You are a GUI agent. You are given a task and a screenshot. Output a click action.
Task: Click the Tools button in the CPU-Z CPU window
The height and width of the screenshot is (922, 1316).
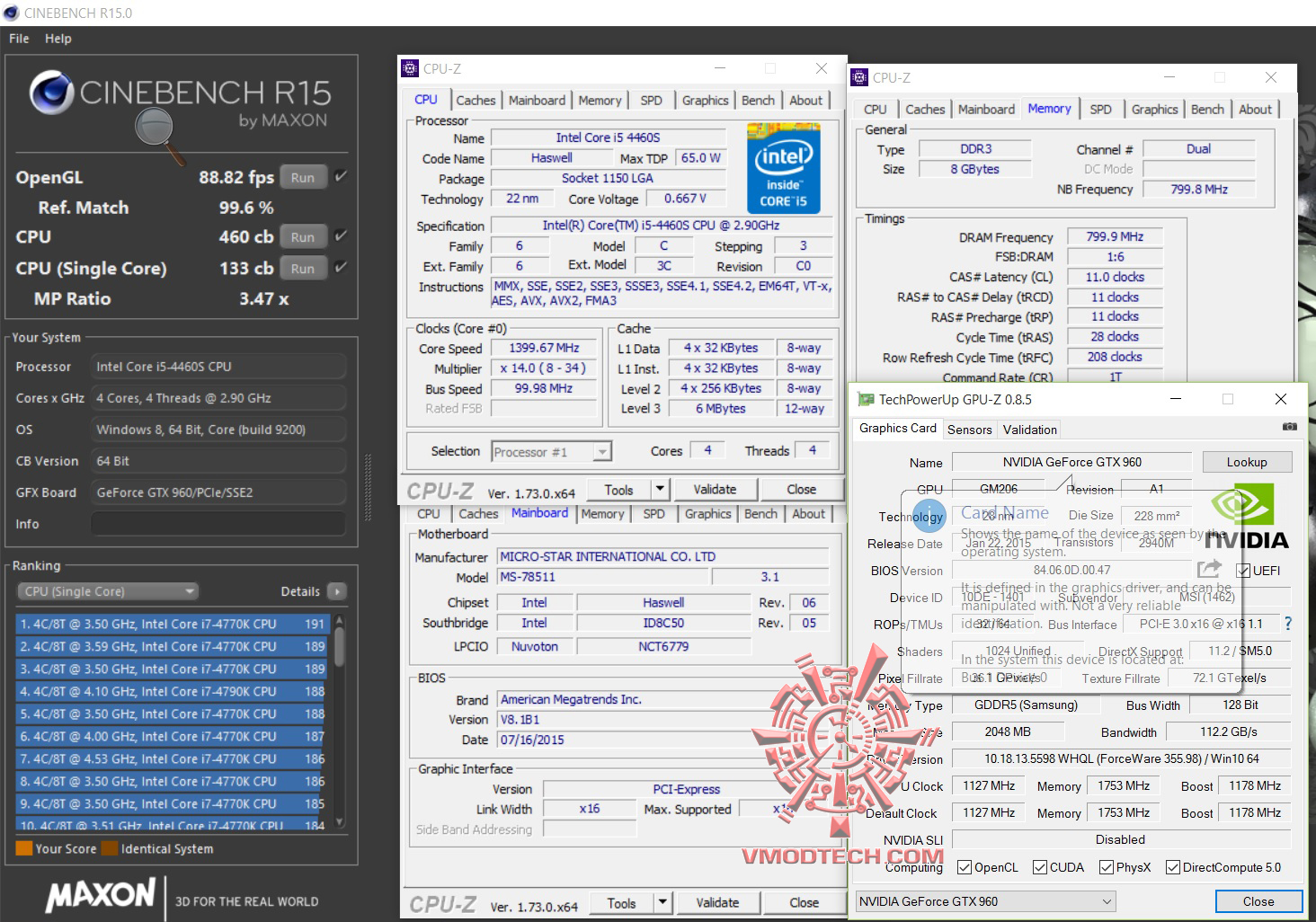point(618,489)
